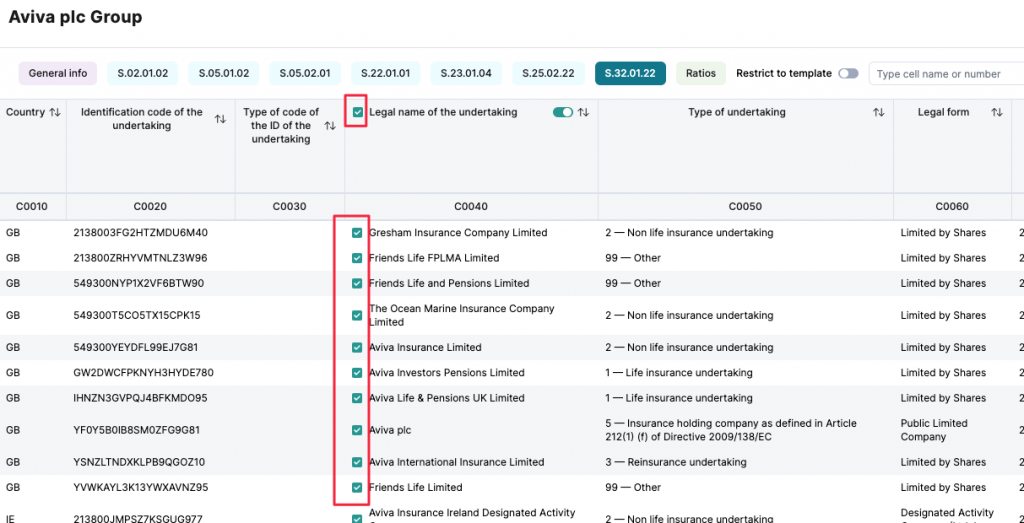1024x523 pixels.
Task: Toggle the Restrict to template switch
Action: tap(848, 74)
